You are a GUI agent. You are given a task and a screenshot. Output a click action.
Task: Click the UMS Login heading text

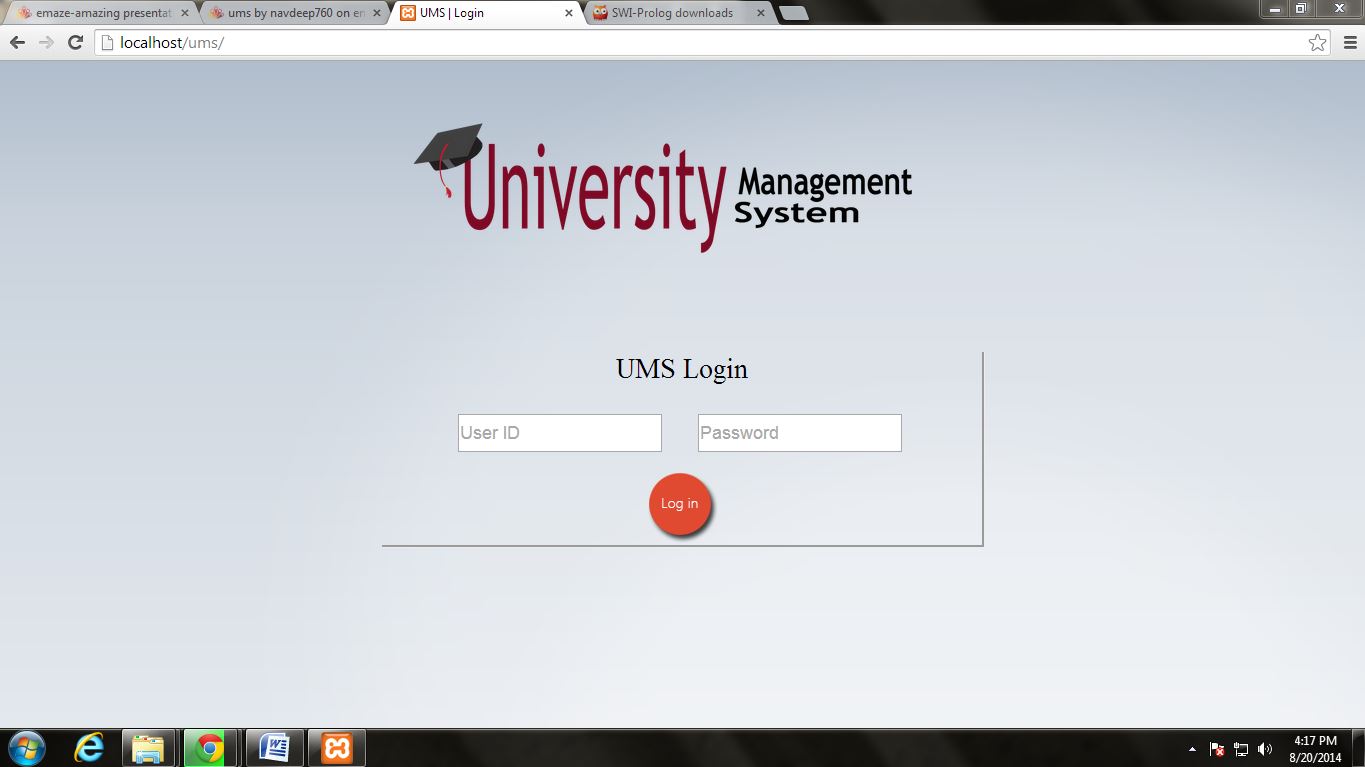click(682, 369)
